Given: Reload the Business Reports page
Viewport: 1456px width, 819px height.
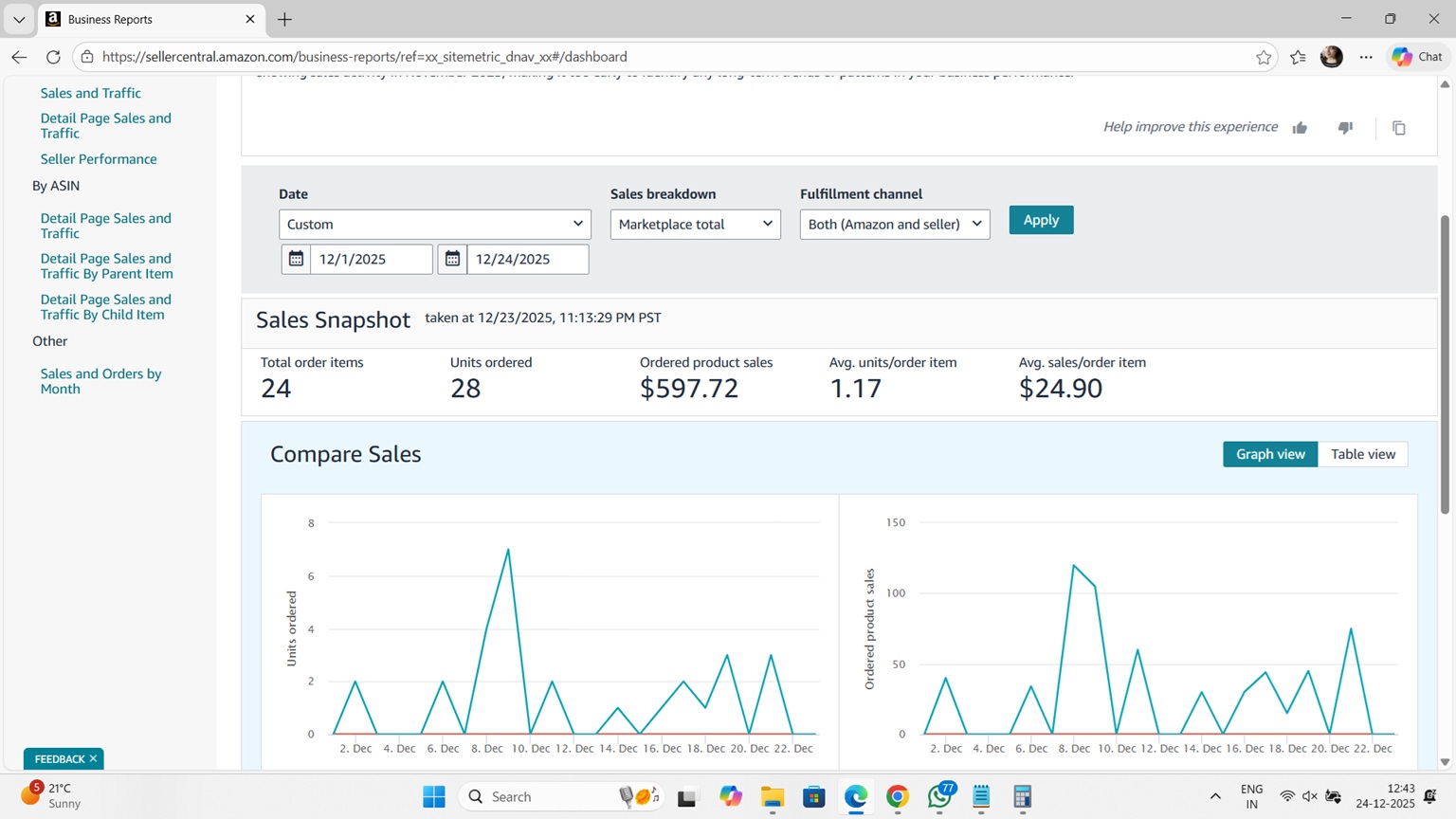Looking at the screenshot, I should (53, 57).
